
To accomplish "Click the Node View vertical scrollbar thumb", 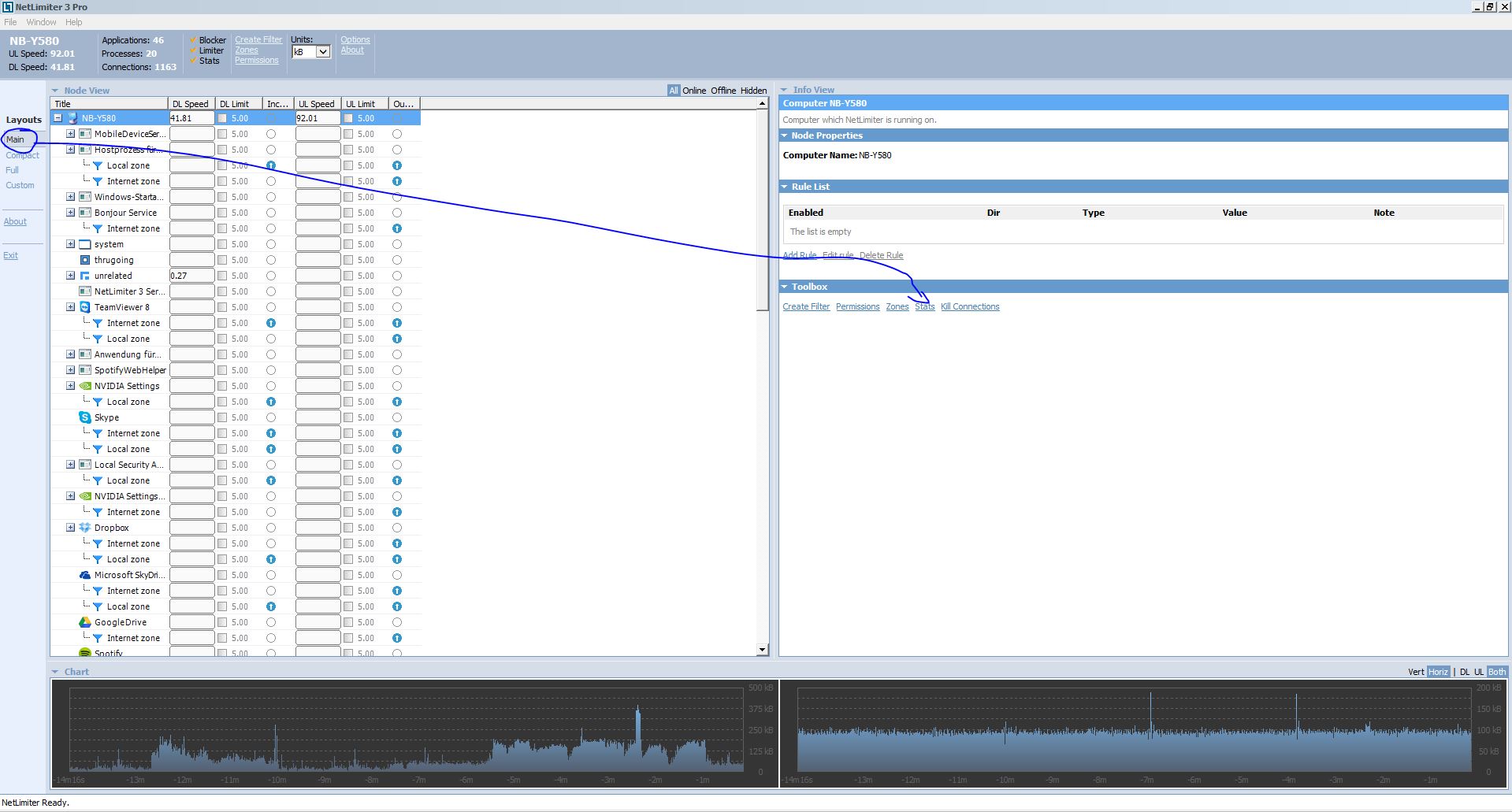I will tap(762, 210).
